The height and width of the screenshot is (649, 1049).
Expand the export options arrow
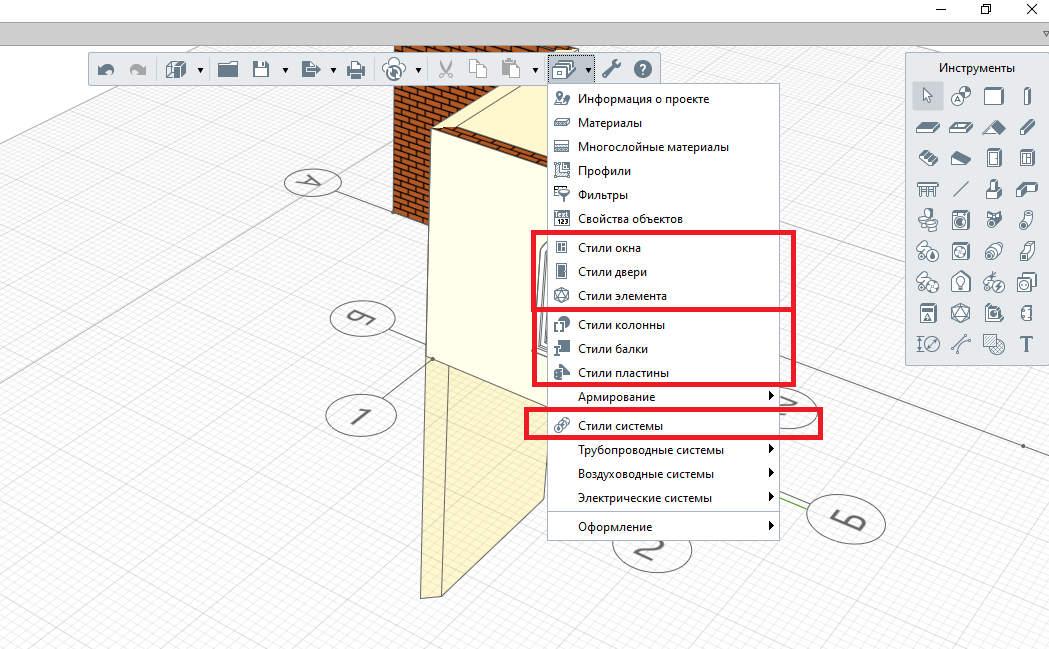click(333, 70)
